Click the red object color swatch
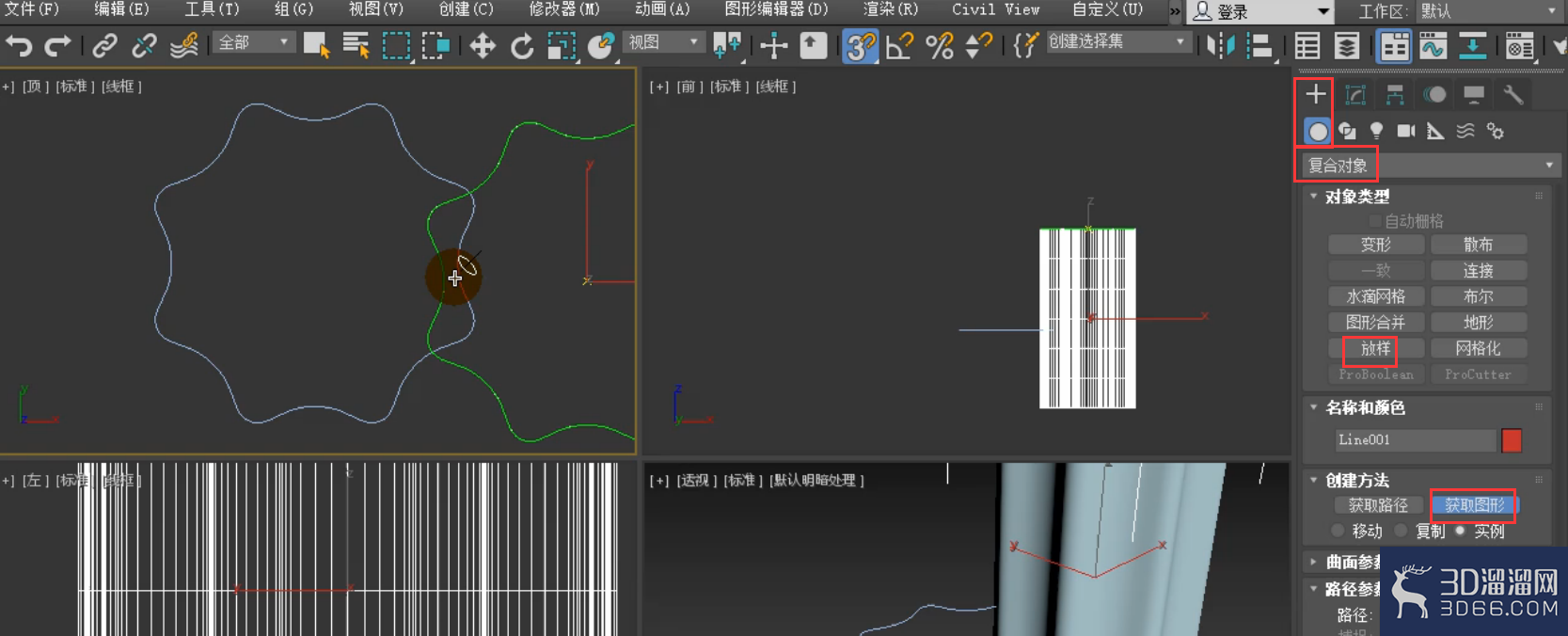1568x636 pixels. click(x=1512, y=440)
